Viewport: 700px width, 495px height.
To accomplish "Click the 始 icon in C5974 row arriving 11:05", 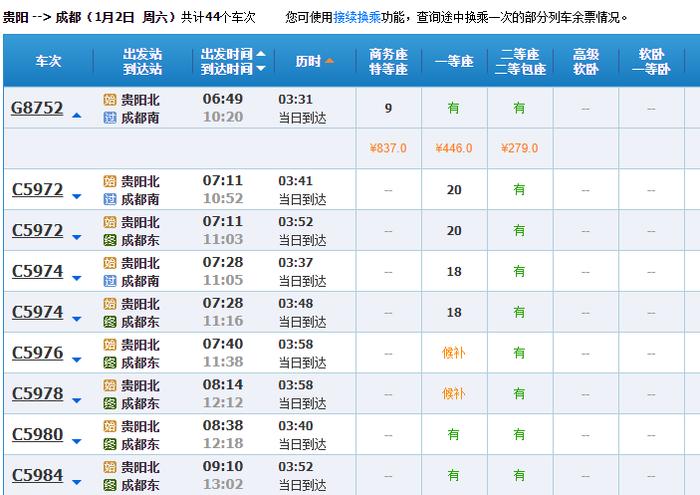I will click(110, 263).
